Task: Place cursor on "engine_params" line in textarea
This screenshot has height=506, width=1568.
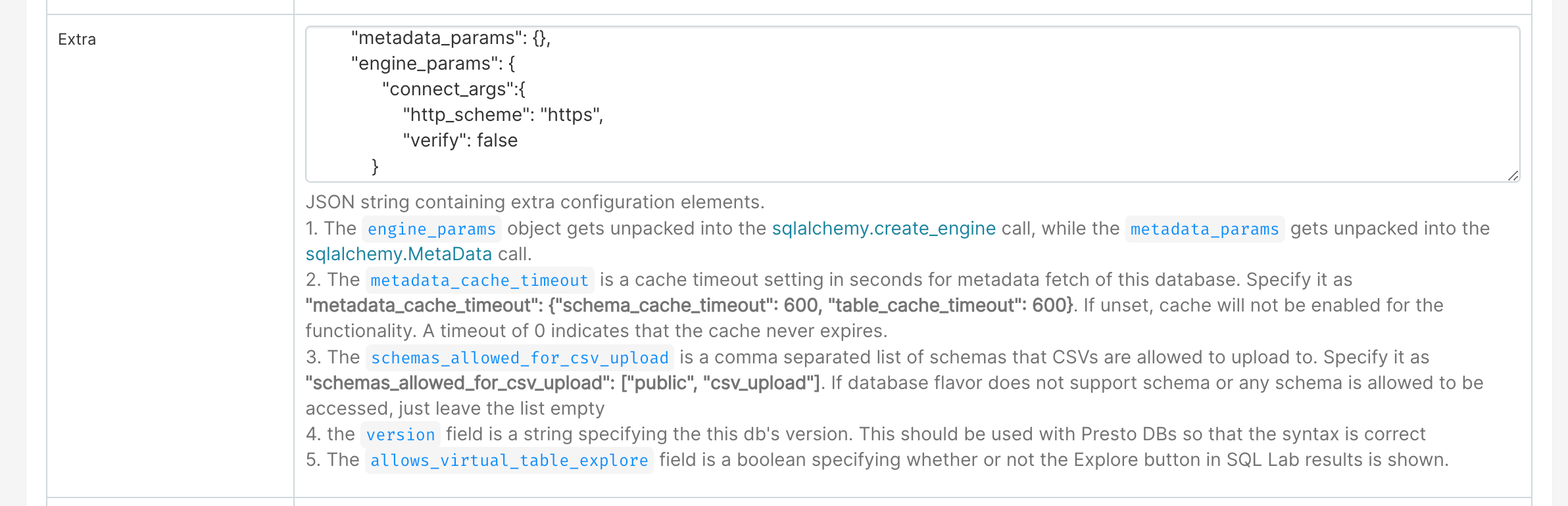Action: 433,64
